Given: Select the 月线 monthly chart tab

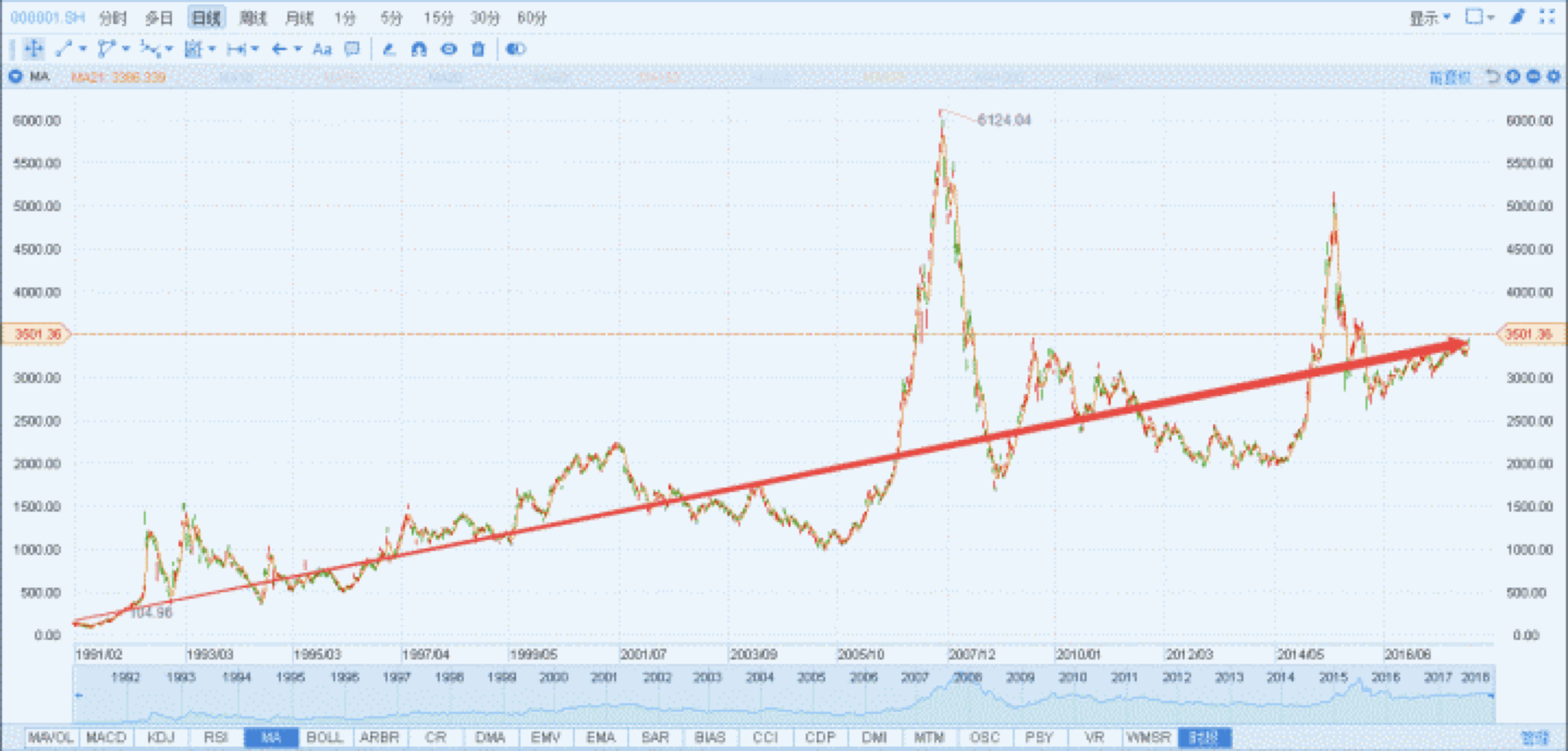Looking at the screenshot, I should [x=299, y=18].
